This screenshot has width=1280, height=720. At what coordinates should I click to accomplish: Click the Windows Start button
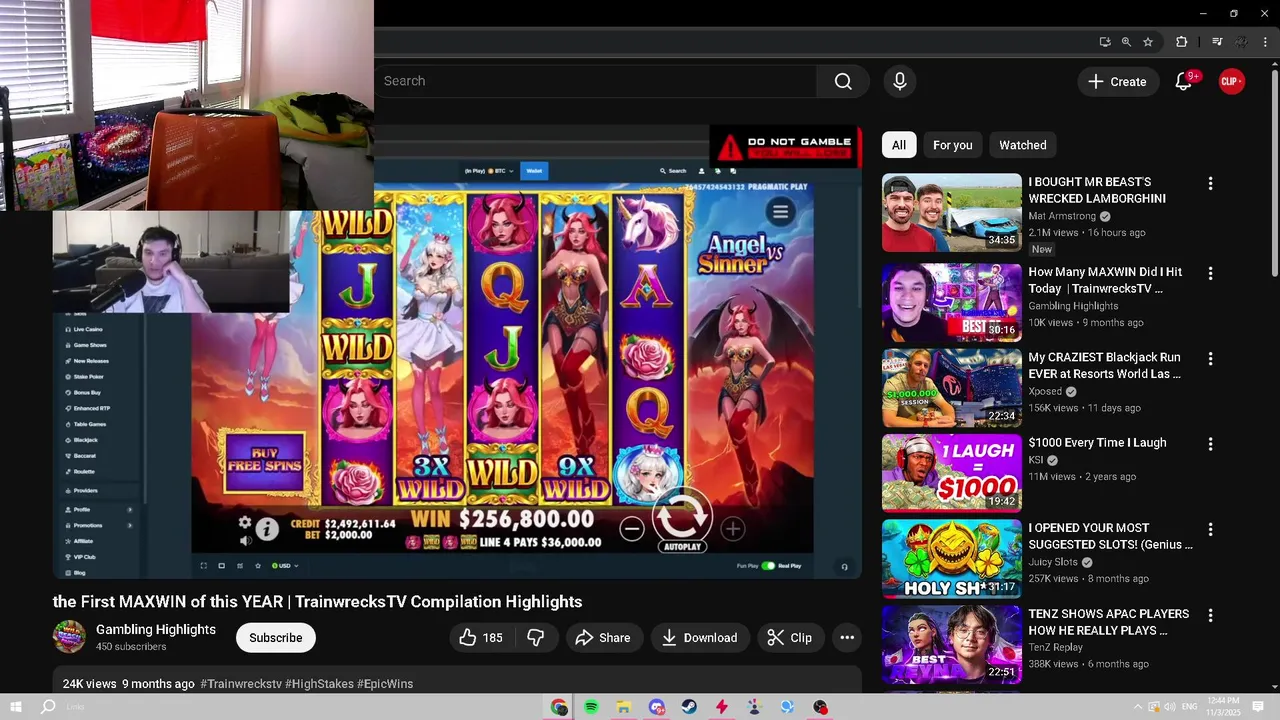tap(16, 707)
